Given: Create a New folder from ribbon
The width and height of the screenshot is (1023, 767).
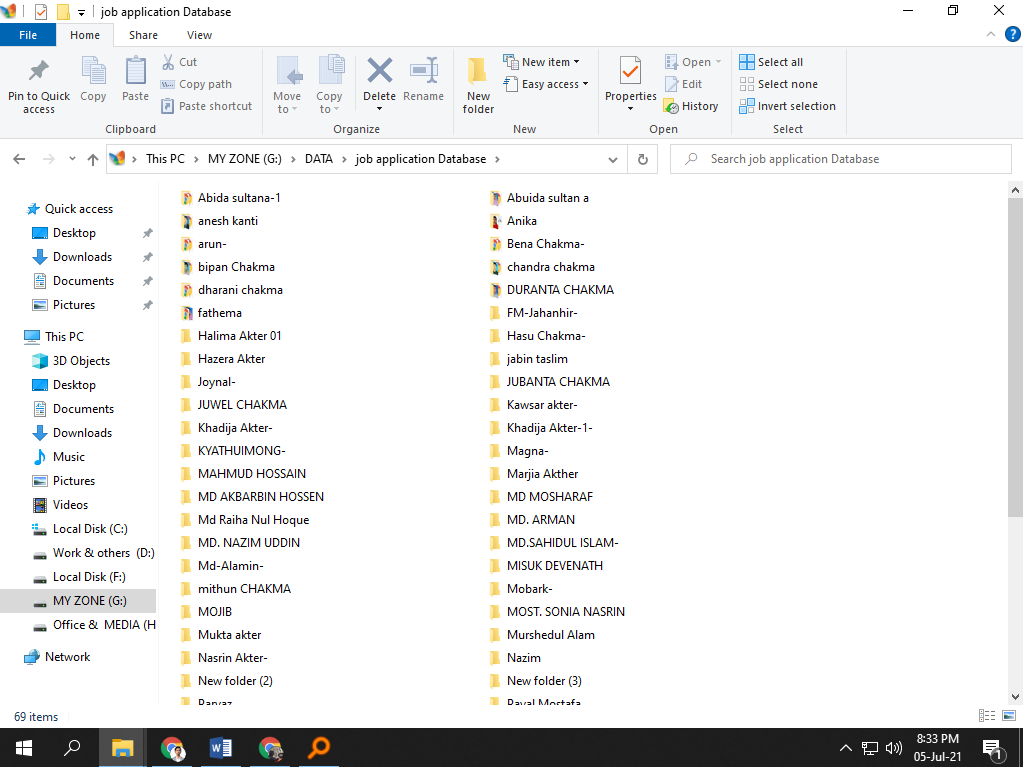Looking at the screenshot, I should (x=478, y=85).
